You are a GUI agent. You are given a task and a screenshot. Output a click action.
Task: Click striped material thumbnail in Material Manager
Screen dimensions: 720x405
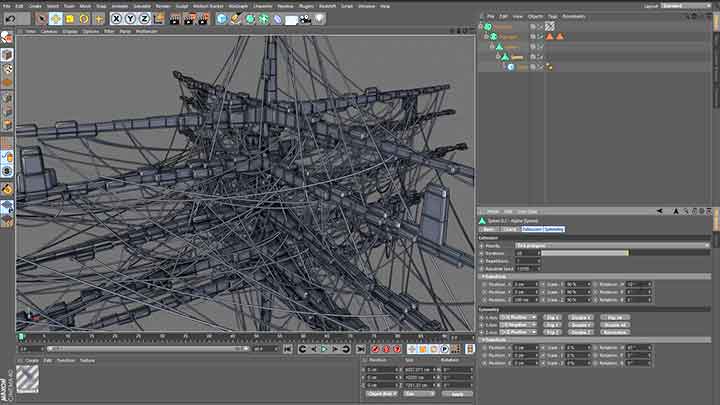pos(28,379)
